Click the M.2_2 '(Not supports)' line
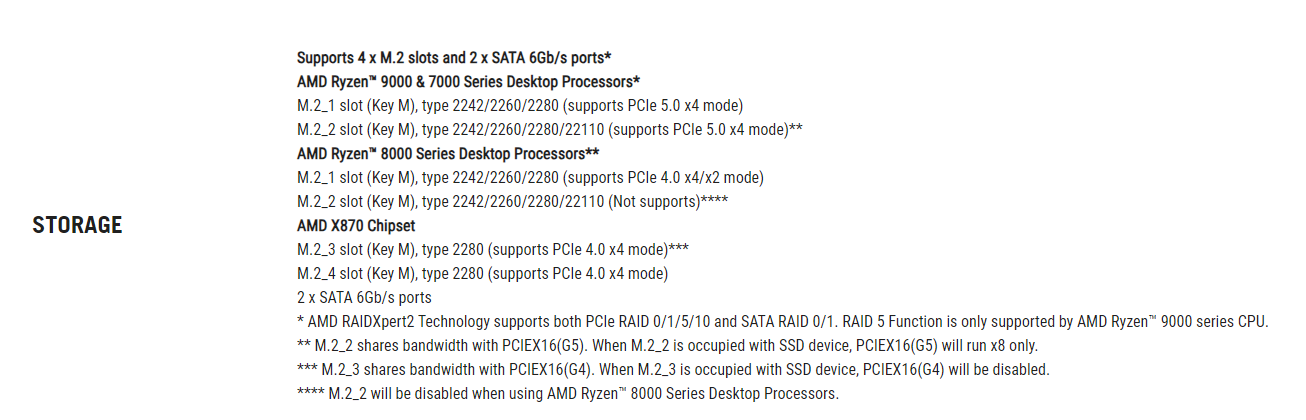Screen dimensions: 1306x420 pyautogui.click(x=512, y=201)
